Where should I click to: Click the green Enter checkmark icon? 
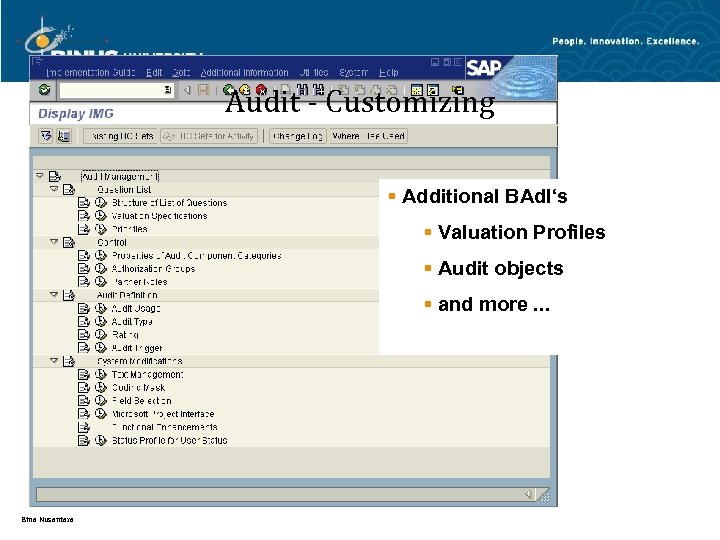point(45,90)
